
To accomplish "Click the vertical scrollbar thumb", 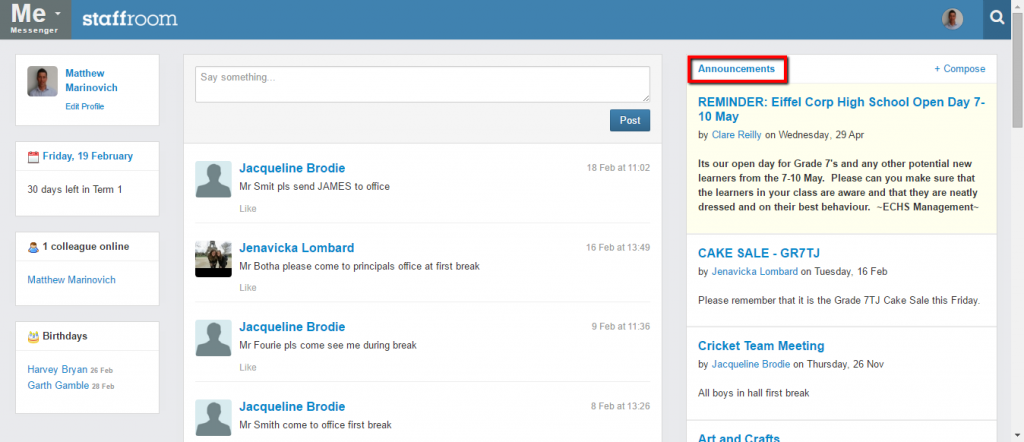I will [1017, 70].
